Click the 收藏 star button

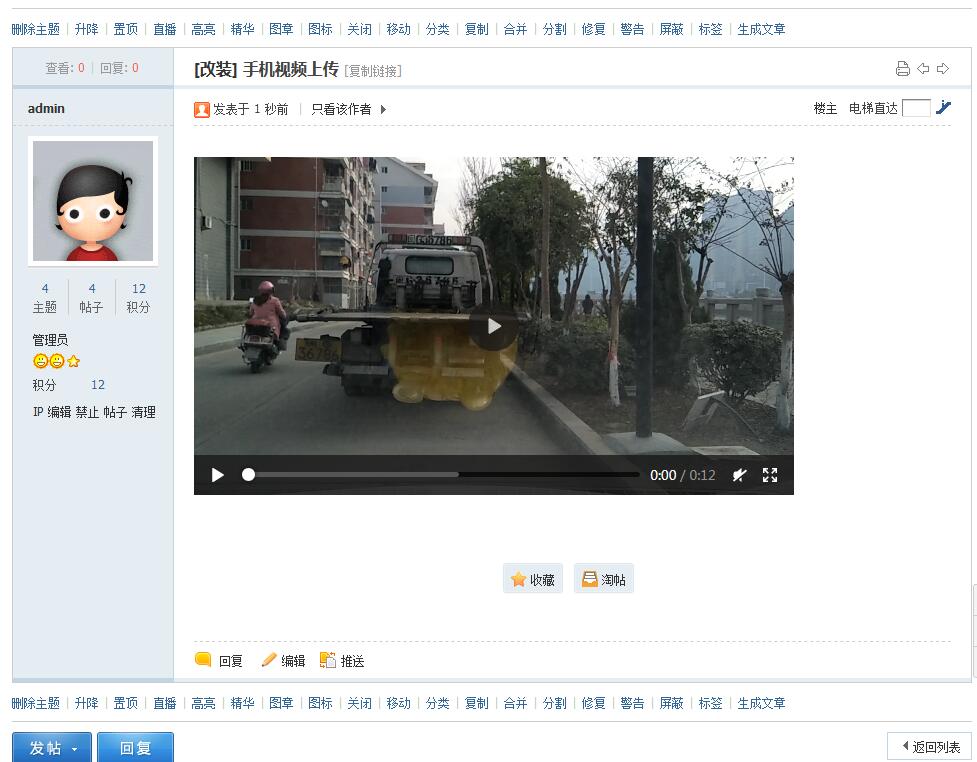(x=532, y=579)
